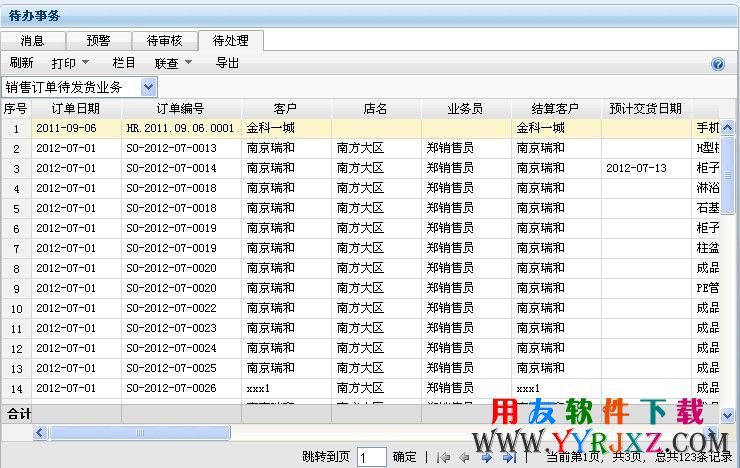Go to previous page arrow

point(464,457)
